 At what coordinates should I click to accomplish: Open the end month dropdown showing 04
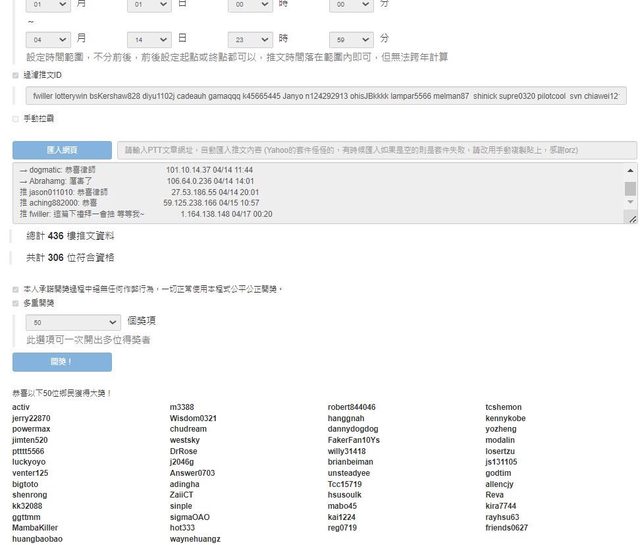pyautogui.click(x=48, y=38)
